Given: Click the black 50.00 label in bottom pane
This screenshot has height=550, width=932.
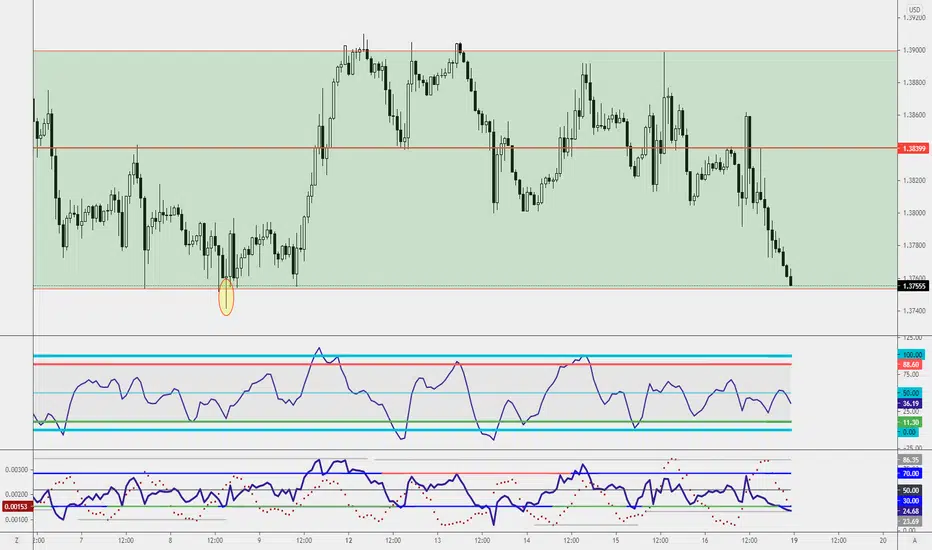Looking at the screenshot, I should 911,491.
